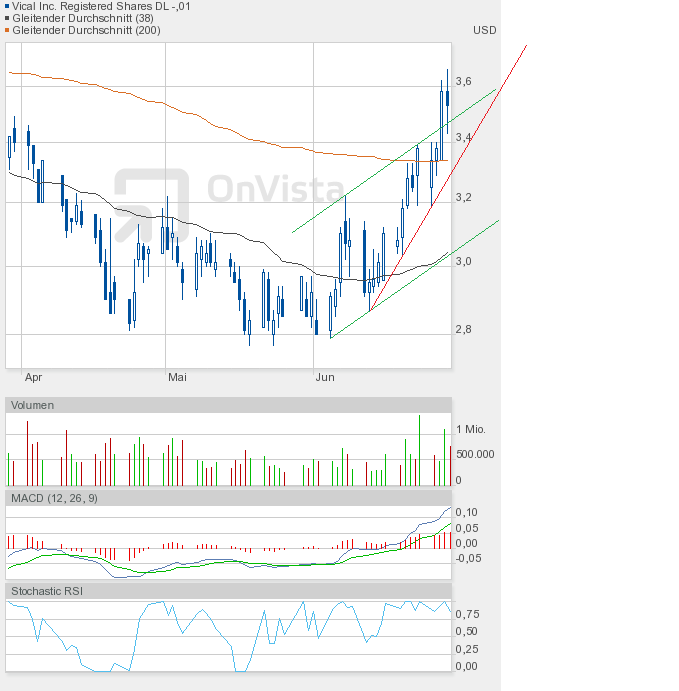The width and height of the screenshot is (679, 691).
Task: Select the 'Gleitender Durchschnitt (38)' legend text
Action: click(83, 19)
